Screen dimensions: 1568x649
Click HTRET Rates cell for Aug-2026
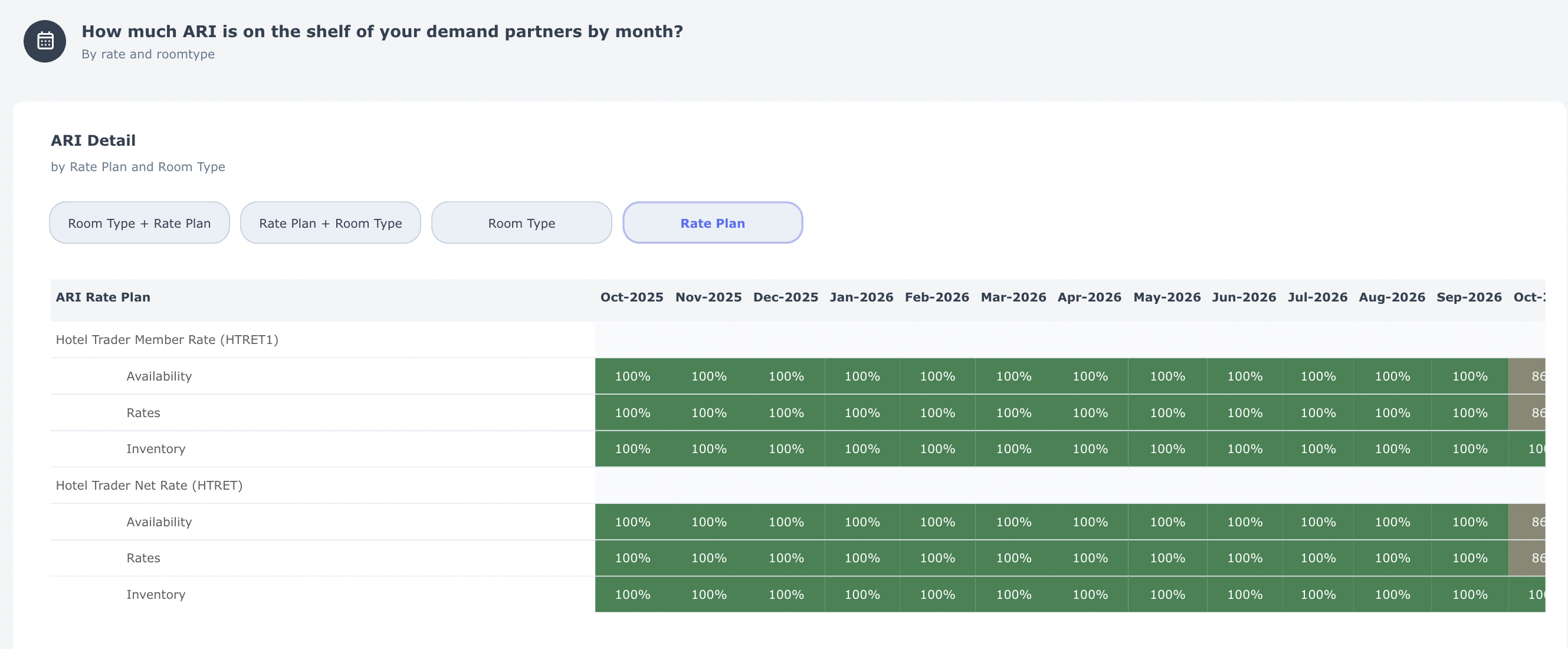tap(1392, 558)
